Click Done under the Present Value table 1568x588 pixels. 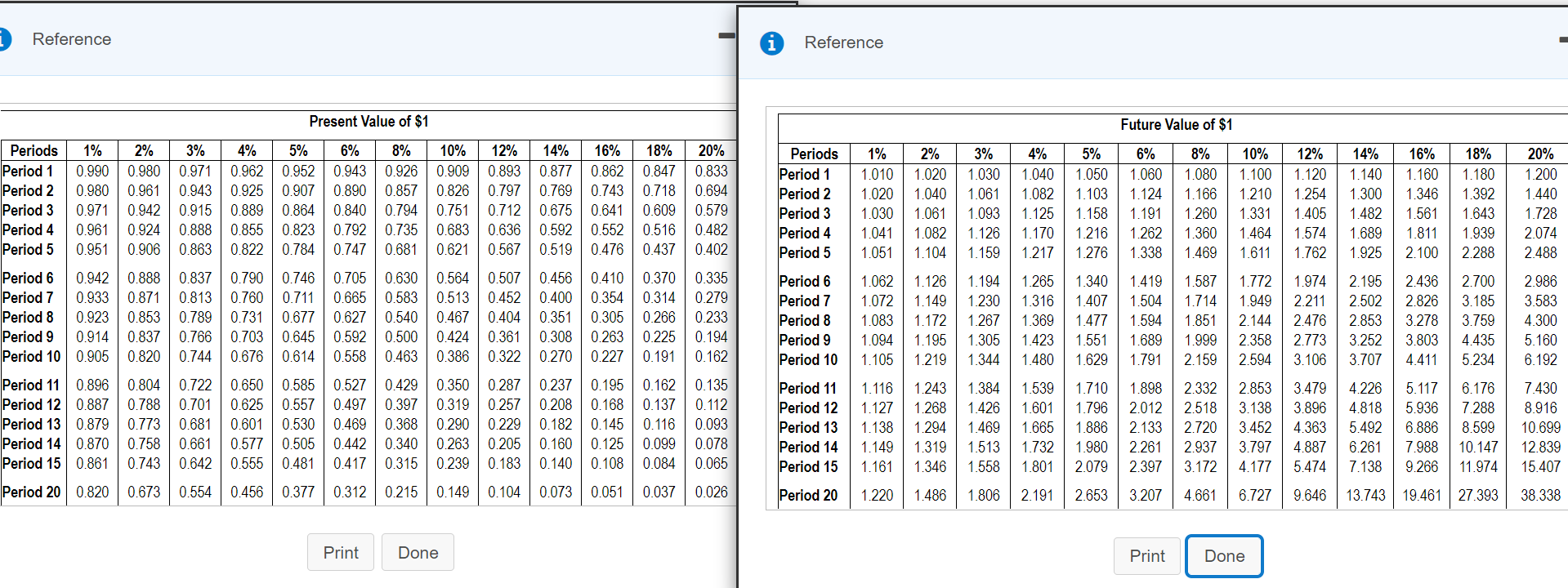(x=418, y=553)
